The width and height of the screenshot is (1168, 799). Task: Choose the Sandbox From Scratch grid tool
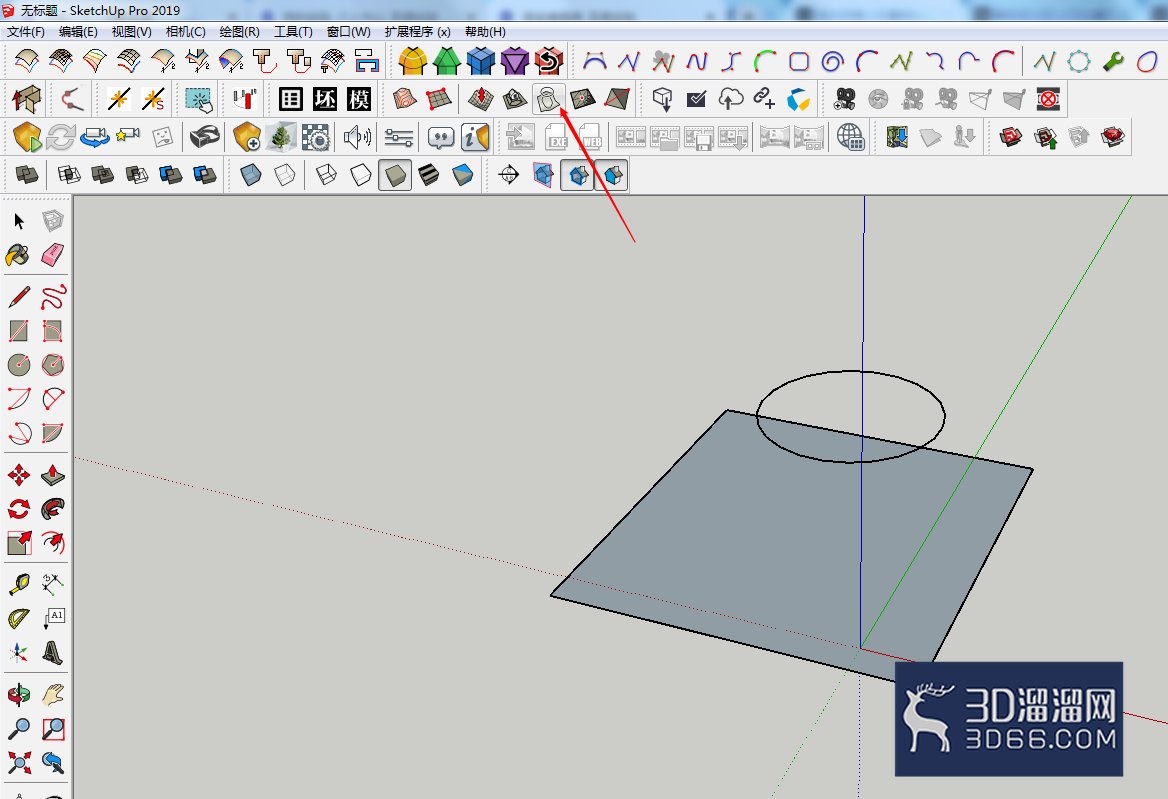439,98
